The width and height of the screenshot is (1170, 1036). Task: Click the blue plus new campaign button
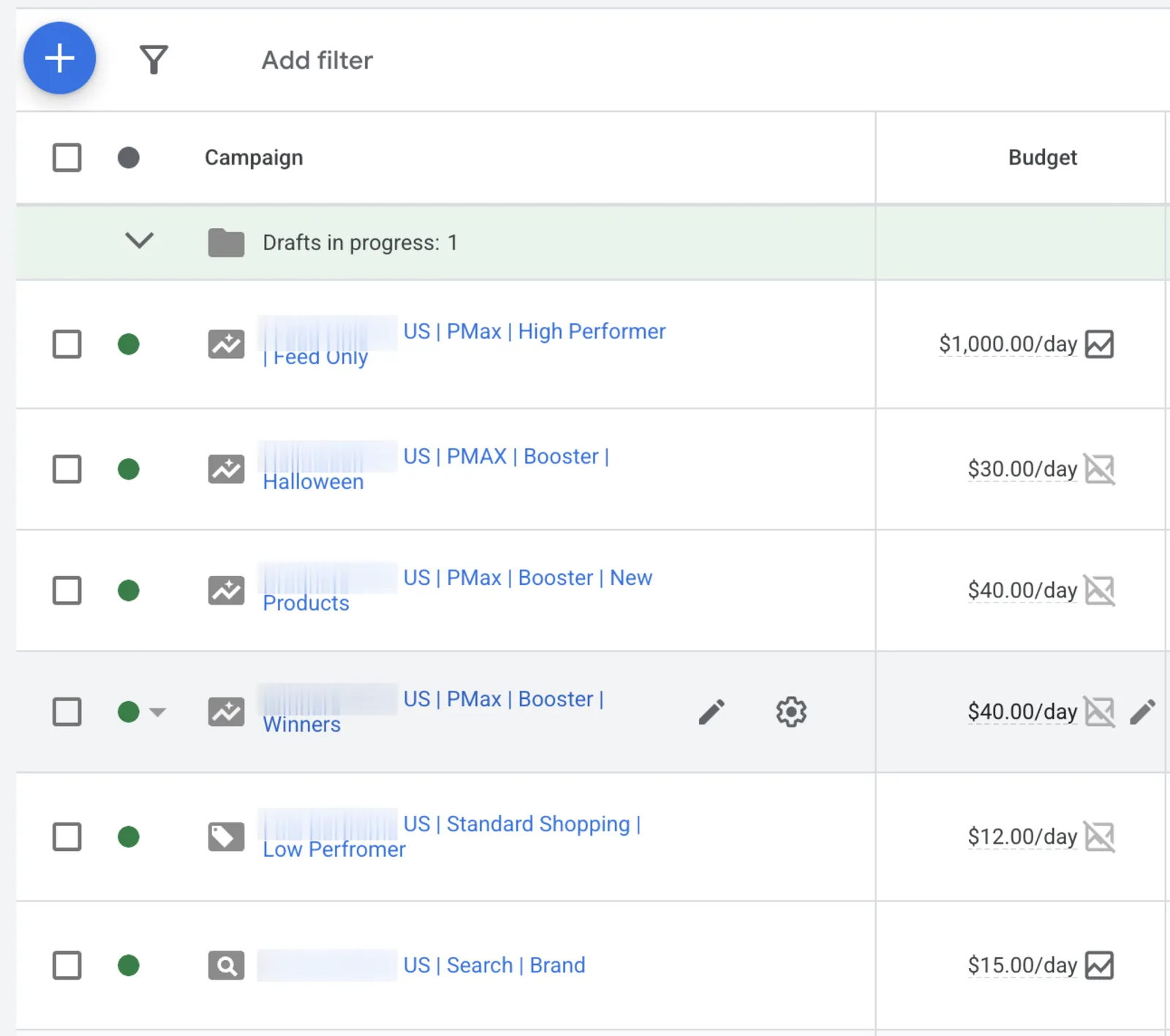[x=59, y=58]
